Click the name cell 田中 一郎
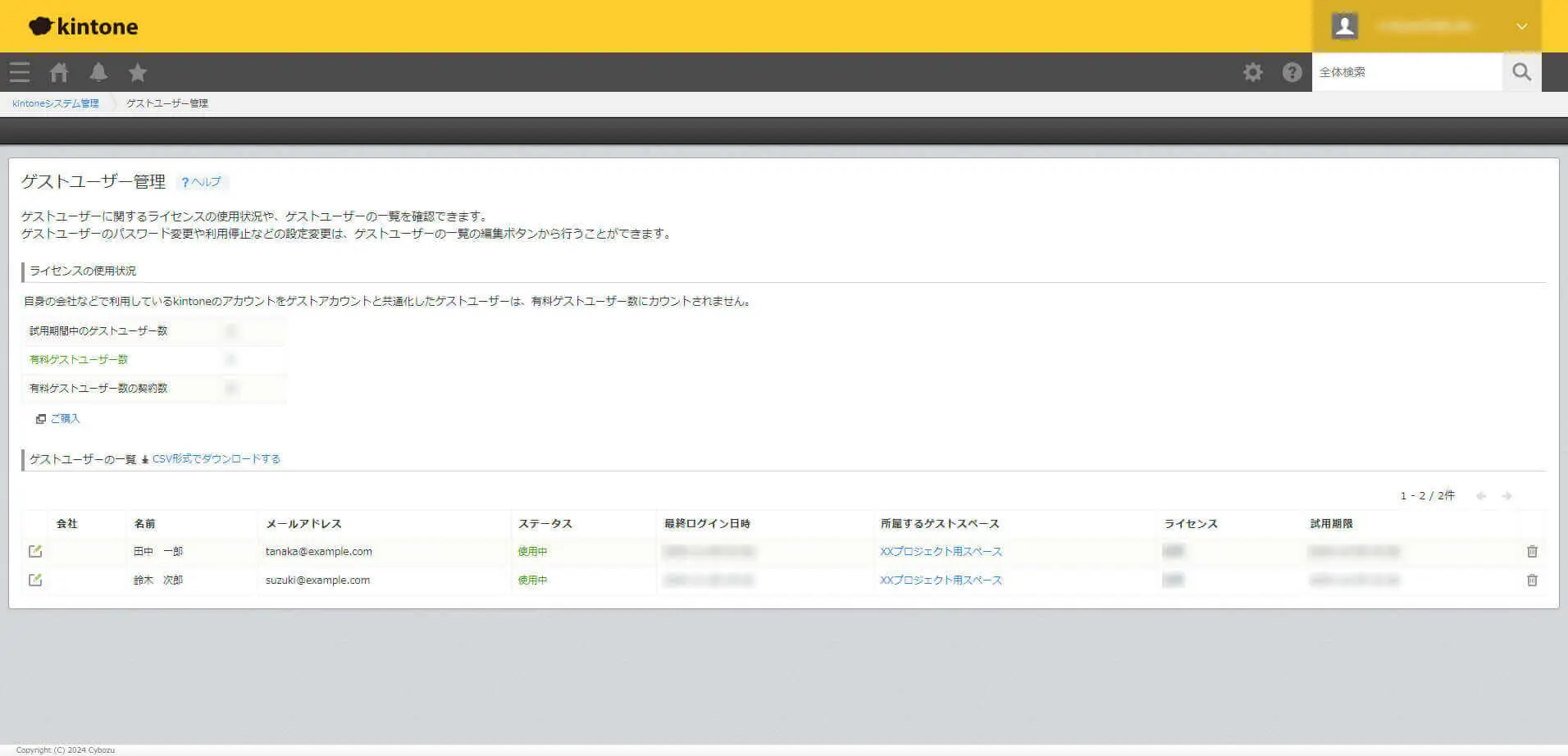The height and width of the screenshot is (756, 1568). point(158,551)
